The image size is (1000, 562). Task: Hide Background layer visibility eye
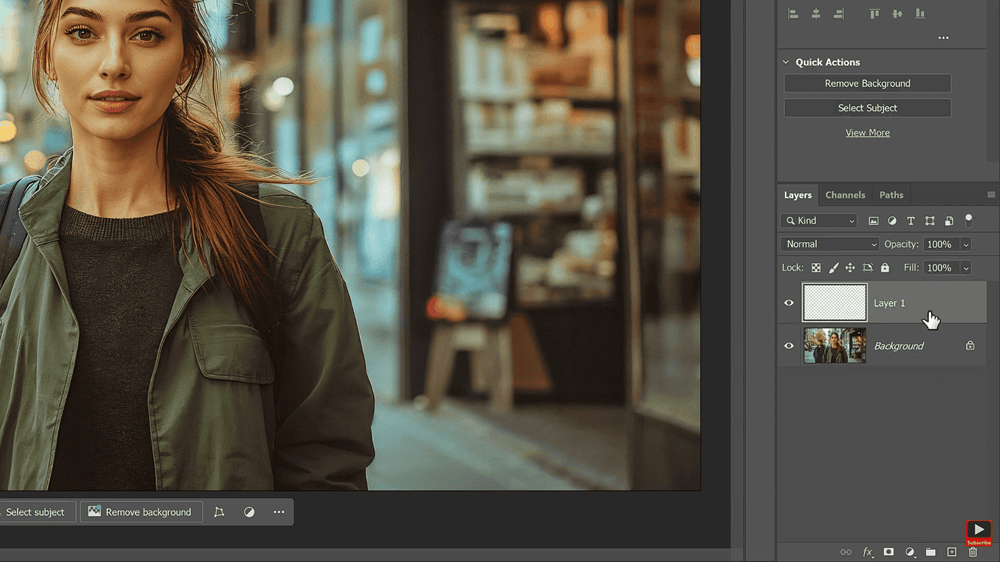(x=789, y=346)
